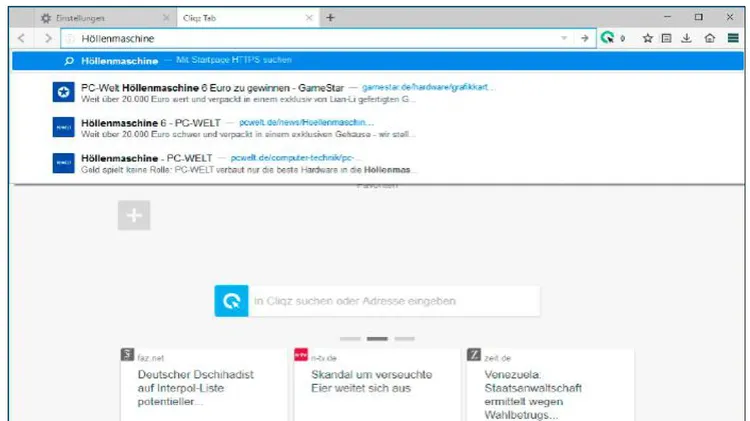This screenshot has width=750, height=421.
Task: Select the middle news page indicator
Action: [x=377, y=339]
